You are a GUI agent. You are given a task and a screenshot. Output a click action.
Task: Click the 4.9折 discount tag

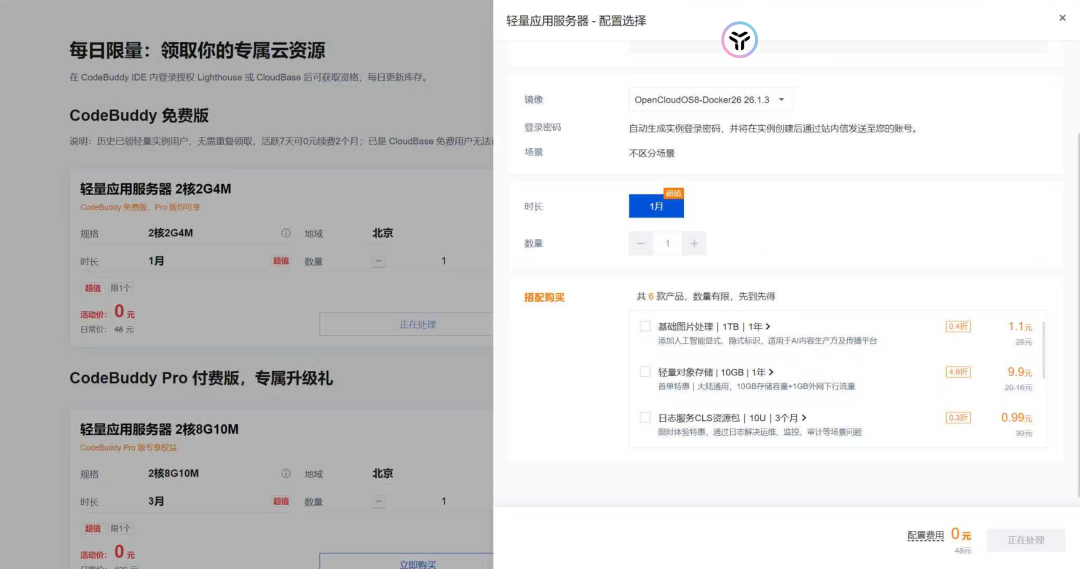(958, 371)
